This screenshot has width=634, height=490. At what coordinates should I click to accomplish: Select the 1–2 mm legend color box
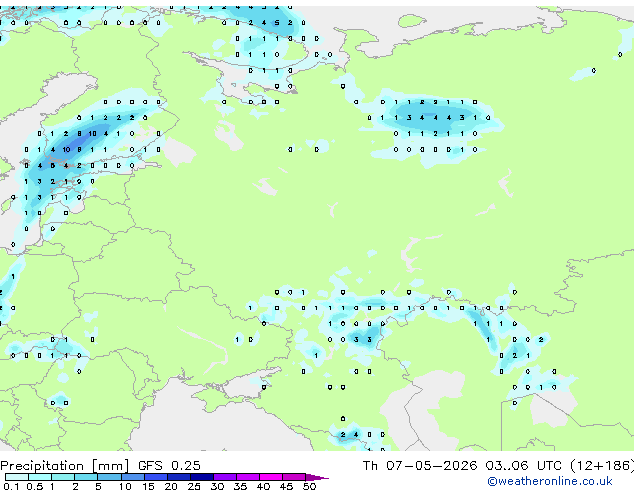point(63,477)
